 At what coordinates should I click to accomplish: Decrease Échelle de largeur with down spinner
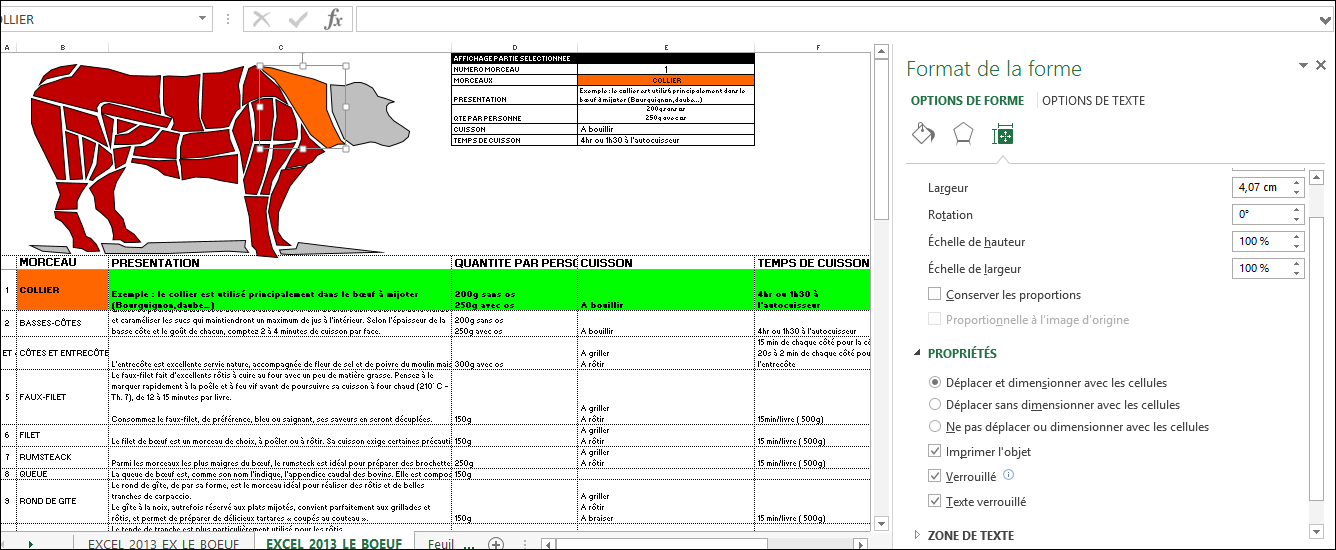1297,273
